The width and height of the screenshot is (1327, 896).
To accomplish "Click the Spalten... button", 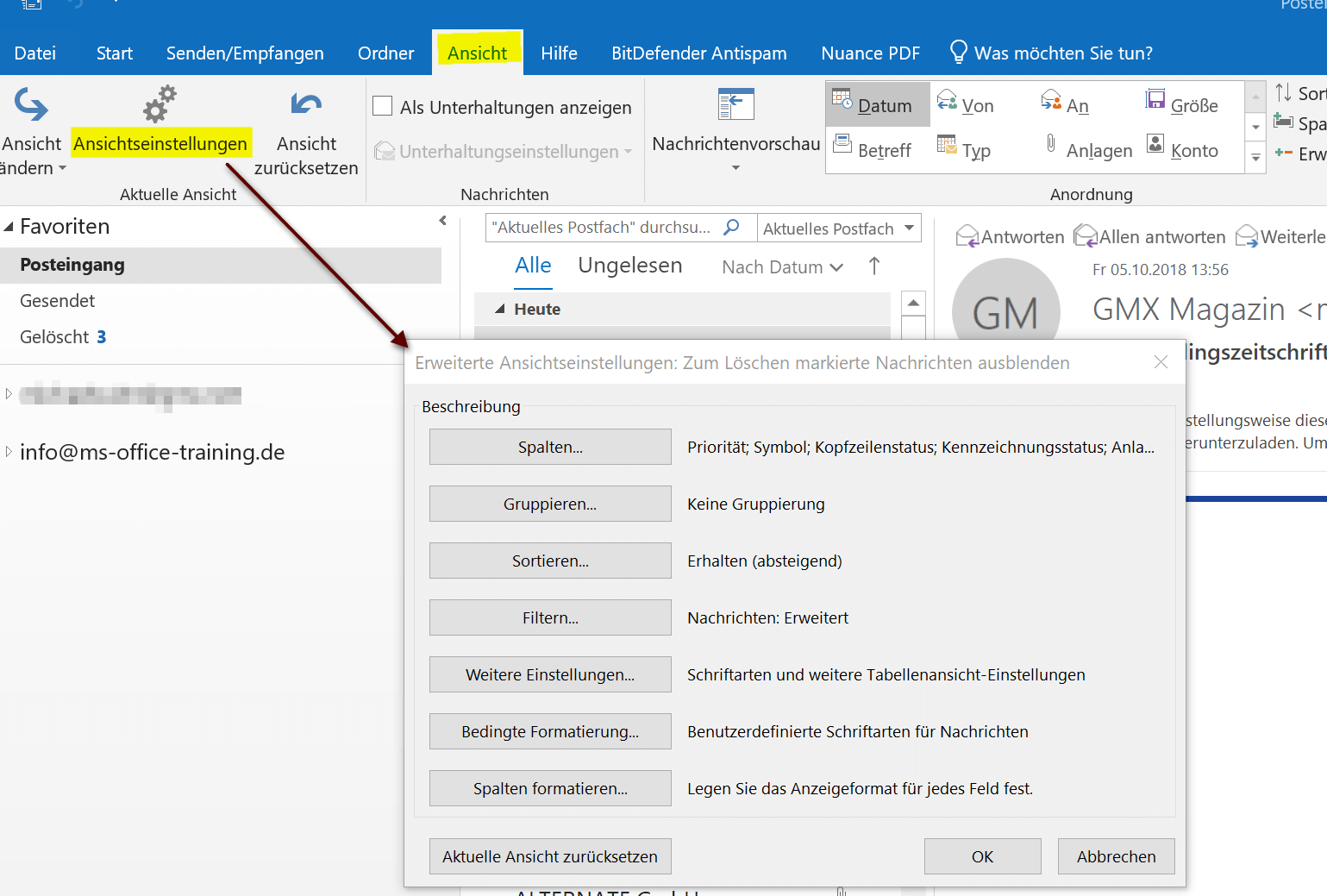I will (550, 447).
